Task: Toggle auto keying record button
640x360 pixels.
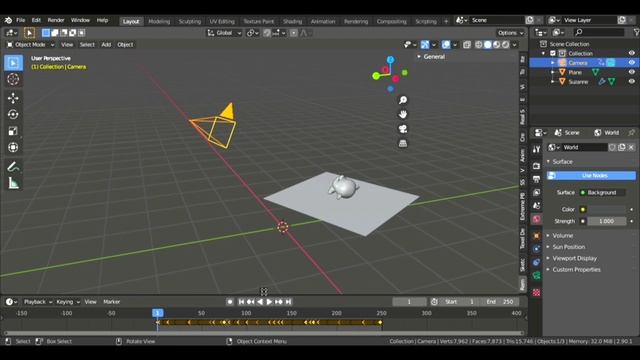Action: pyautogui.click(x=230, y=302)
